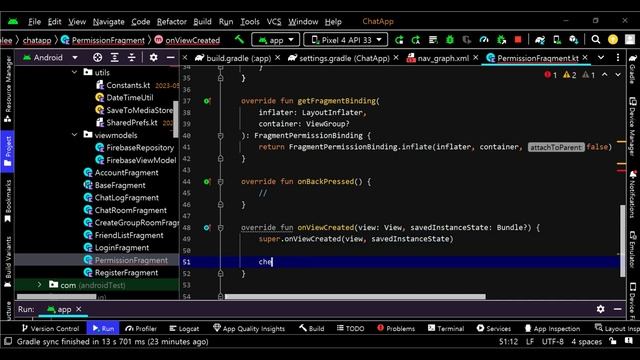Open Version Control tool window
The width and height of the screenshot is (640, 360).
click(x=50, y=328)
